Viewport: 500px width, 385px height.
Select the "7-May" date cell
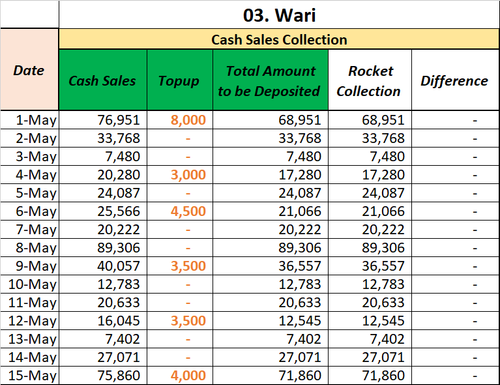coord(29,230)
